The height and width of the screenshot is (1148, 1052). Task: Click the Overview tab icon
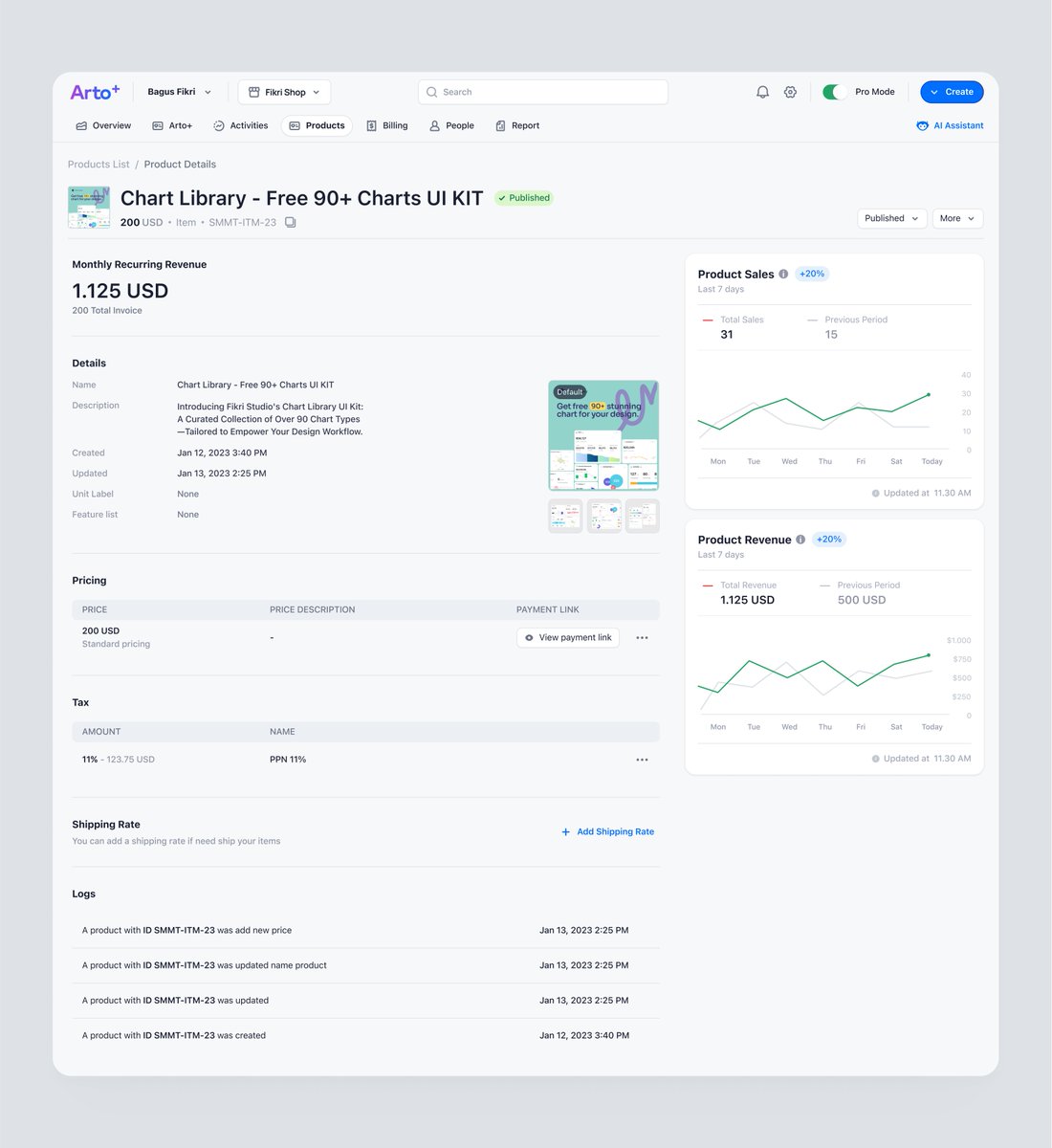click(81, 125)
